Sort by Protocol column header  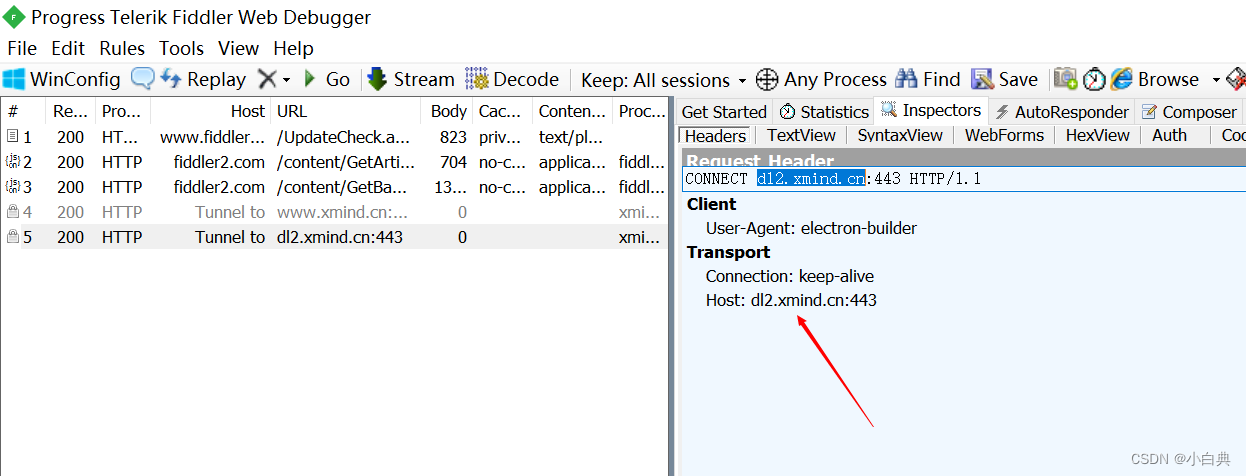click(x=121, y=111)
